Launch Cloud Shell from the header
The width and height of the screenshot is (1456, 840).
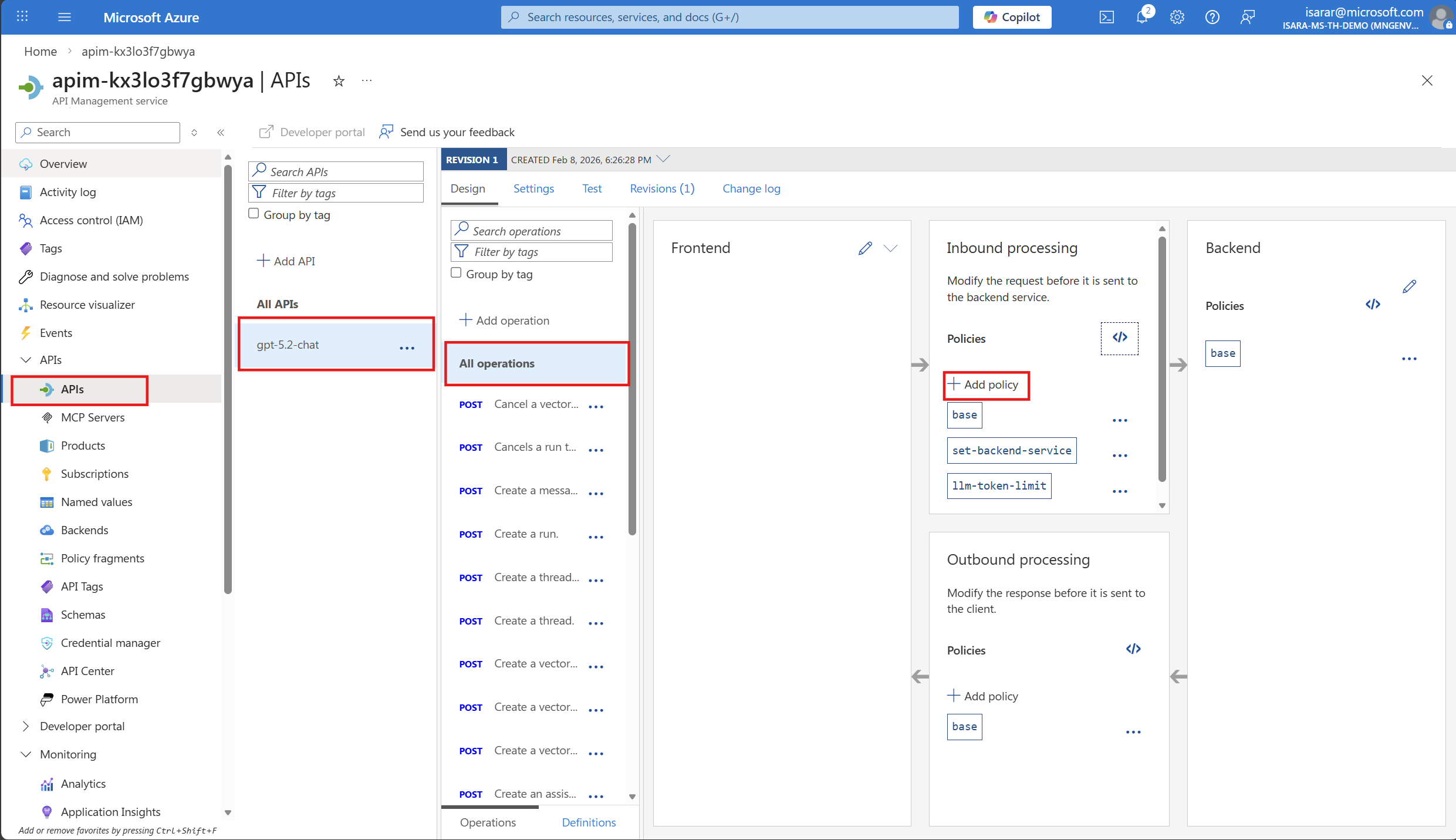[1106, 17]
